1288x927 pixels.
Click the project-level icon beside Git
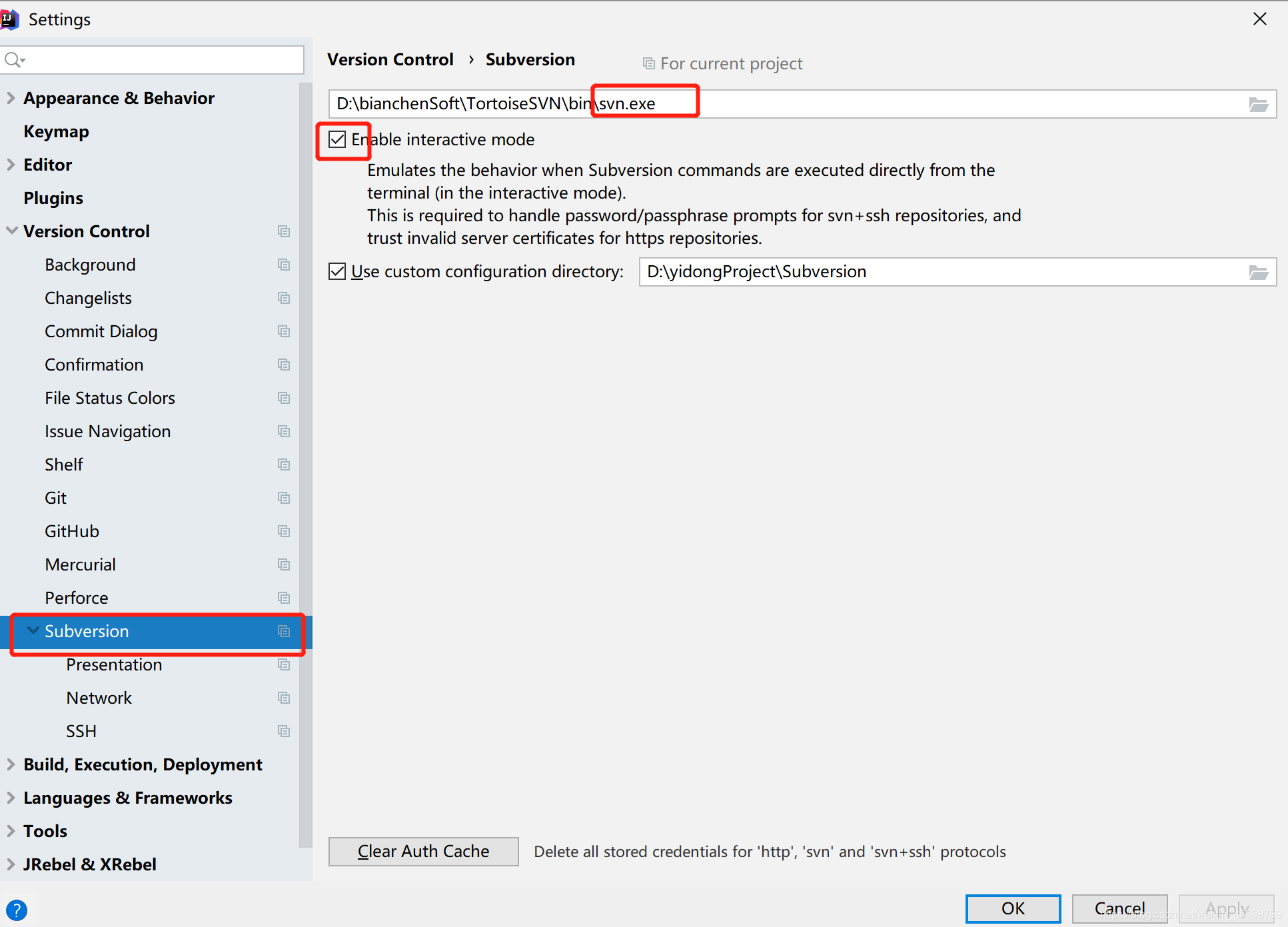(284, 498)
